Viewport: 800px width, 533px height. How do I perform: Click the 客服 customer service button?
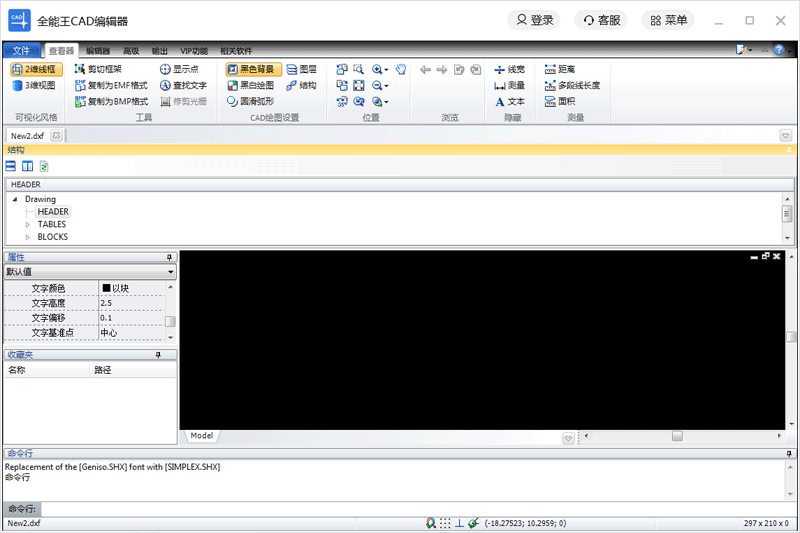coord(601,20)
